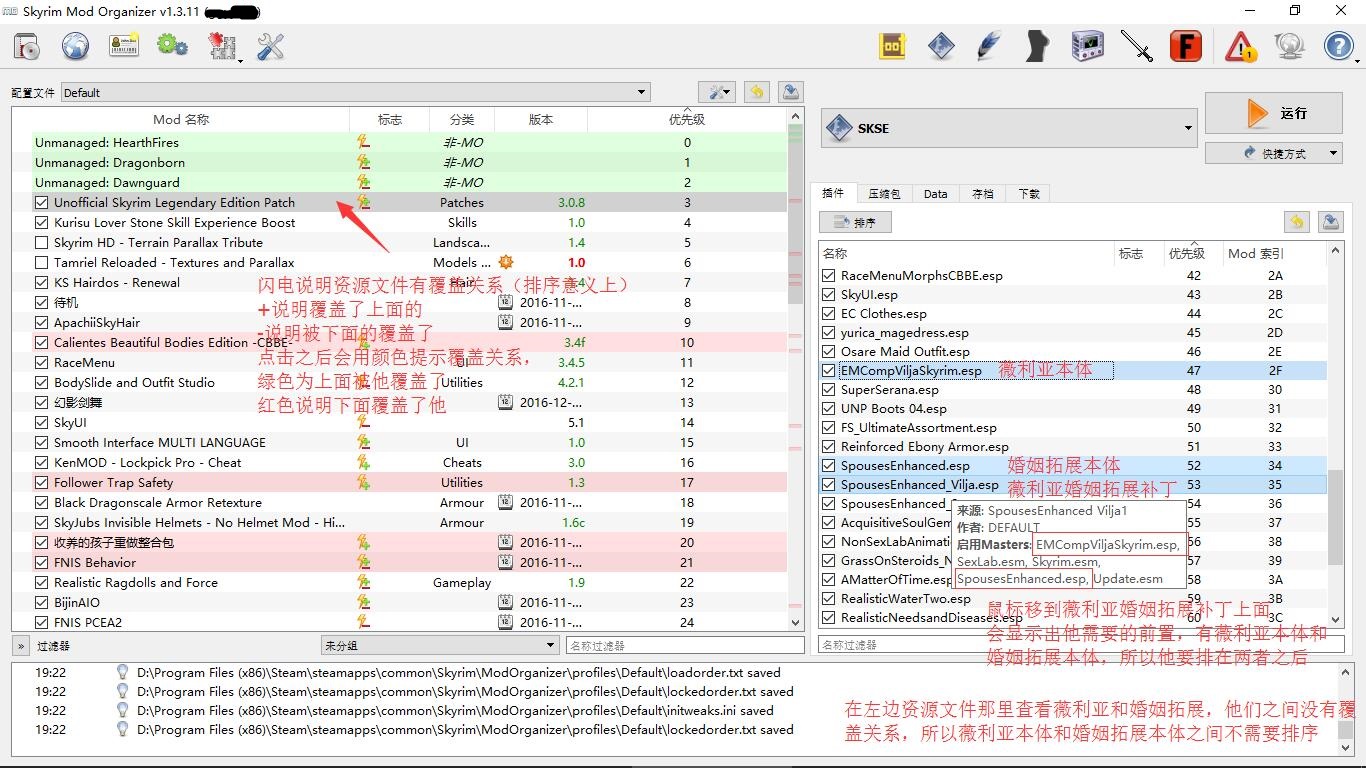The image size is (1366, 768).
Task: Select the Realistic Ragdolls and Force row
Action: tap(400, 582)
